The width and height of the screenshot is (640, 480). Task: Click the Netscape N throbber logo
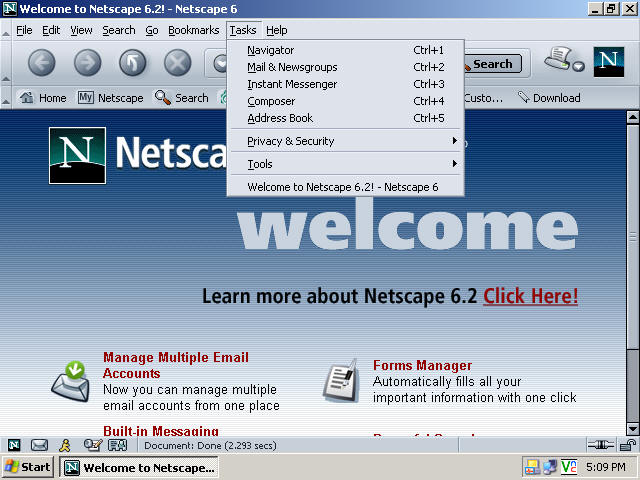click(x=609, y=62)
